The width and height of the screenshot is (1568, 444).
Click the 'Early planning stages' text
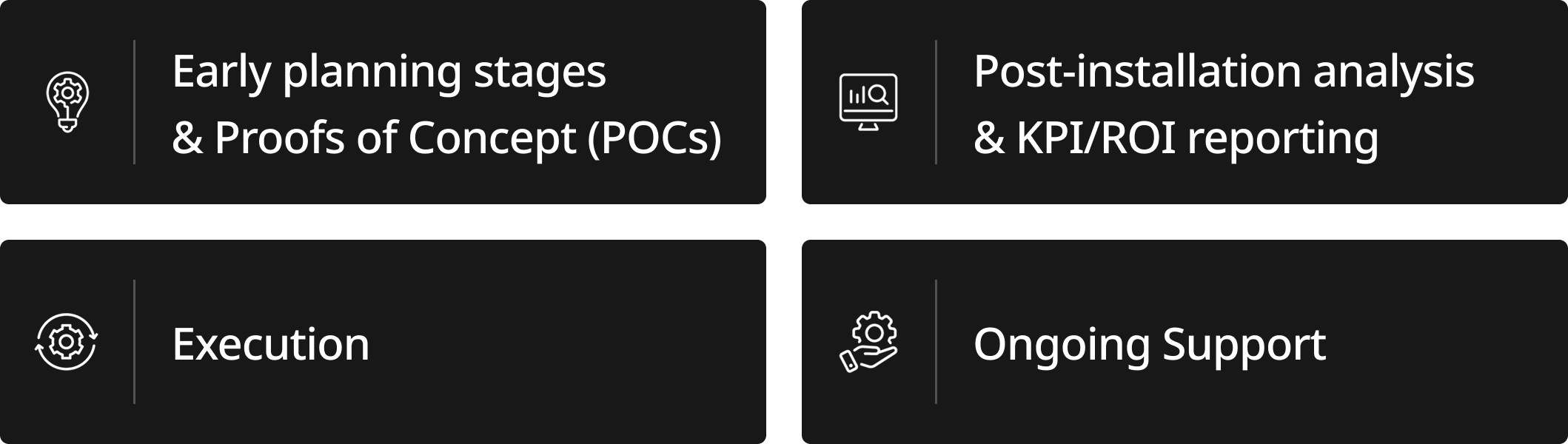(x=389, y=73)
